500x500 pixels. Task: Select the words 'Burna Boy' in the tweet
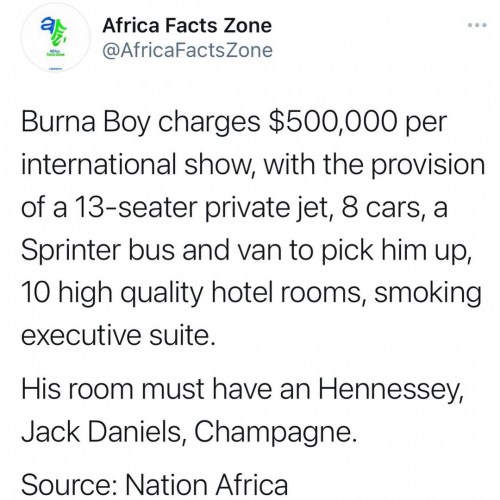[86, 122]
